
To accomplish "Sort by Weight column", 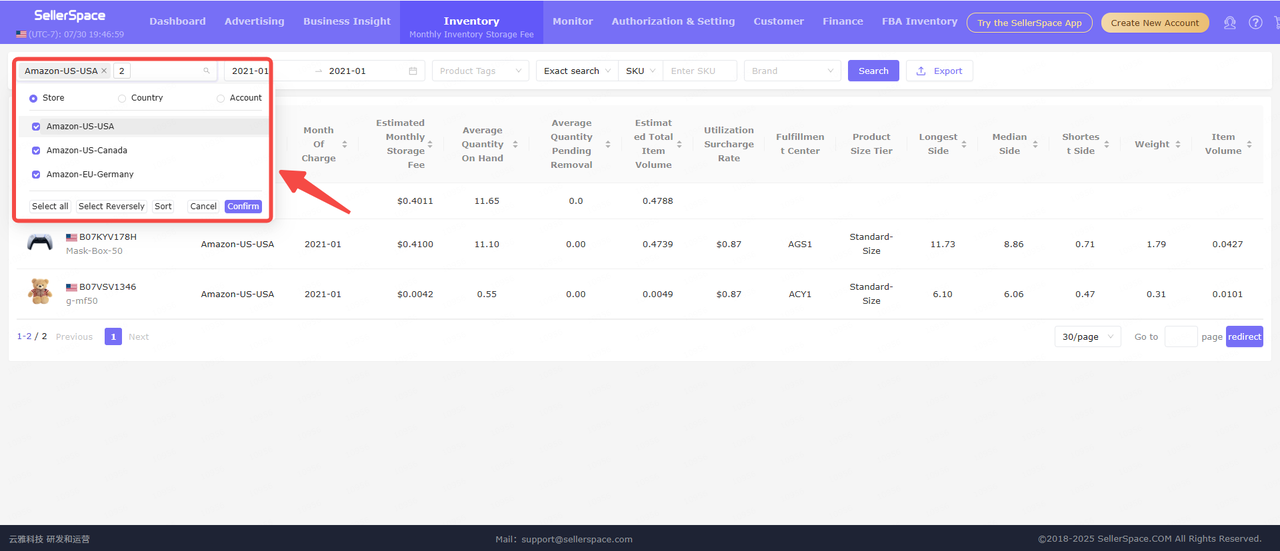I will 1180,144.
